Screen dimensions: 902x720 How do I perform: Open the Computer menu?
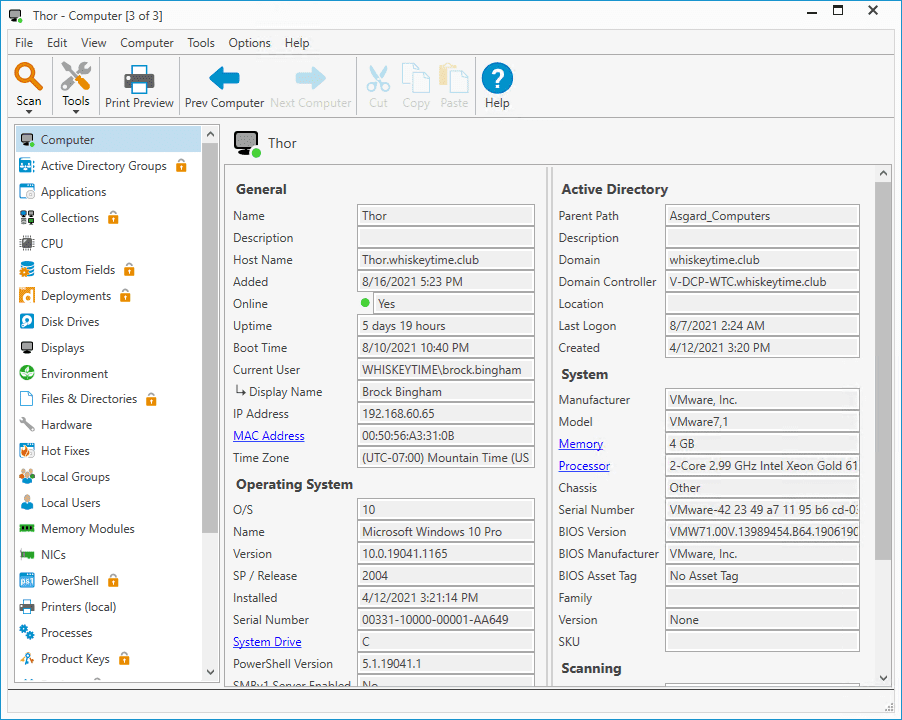click(147, 43)
